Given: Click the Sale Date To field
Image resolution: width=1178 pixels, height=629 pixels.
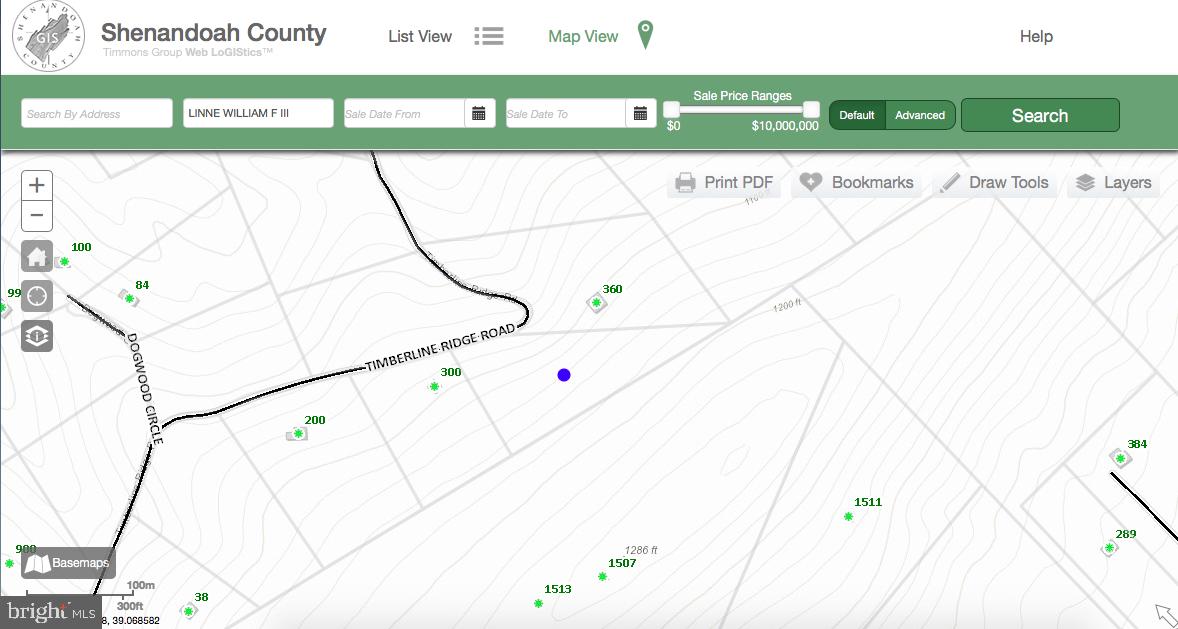Looking at the screenshot, I should point(566,113).
